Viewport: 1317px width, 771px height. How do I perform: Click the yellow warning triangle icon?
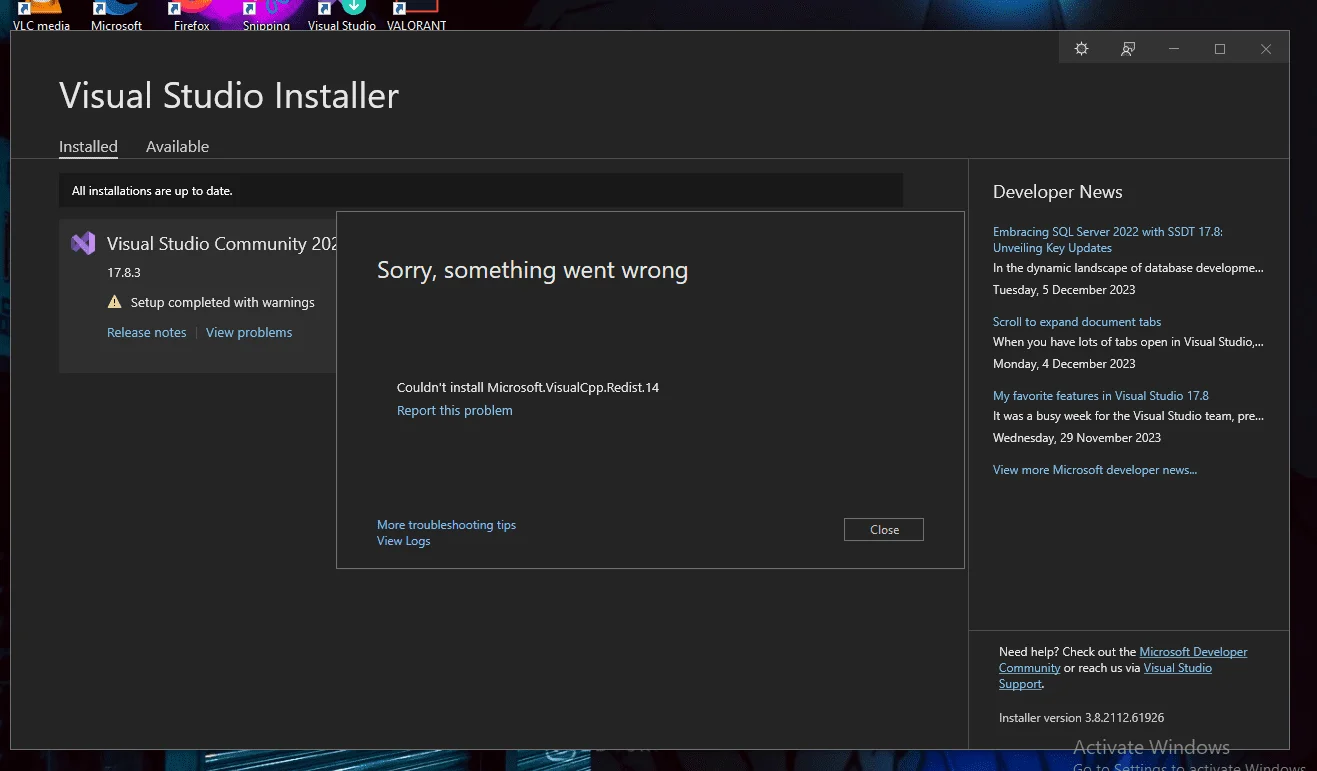pos(114,302)
